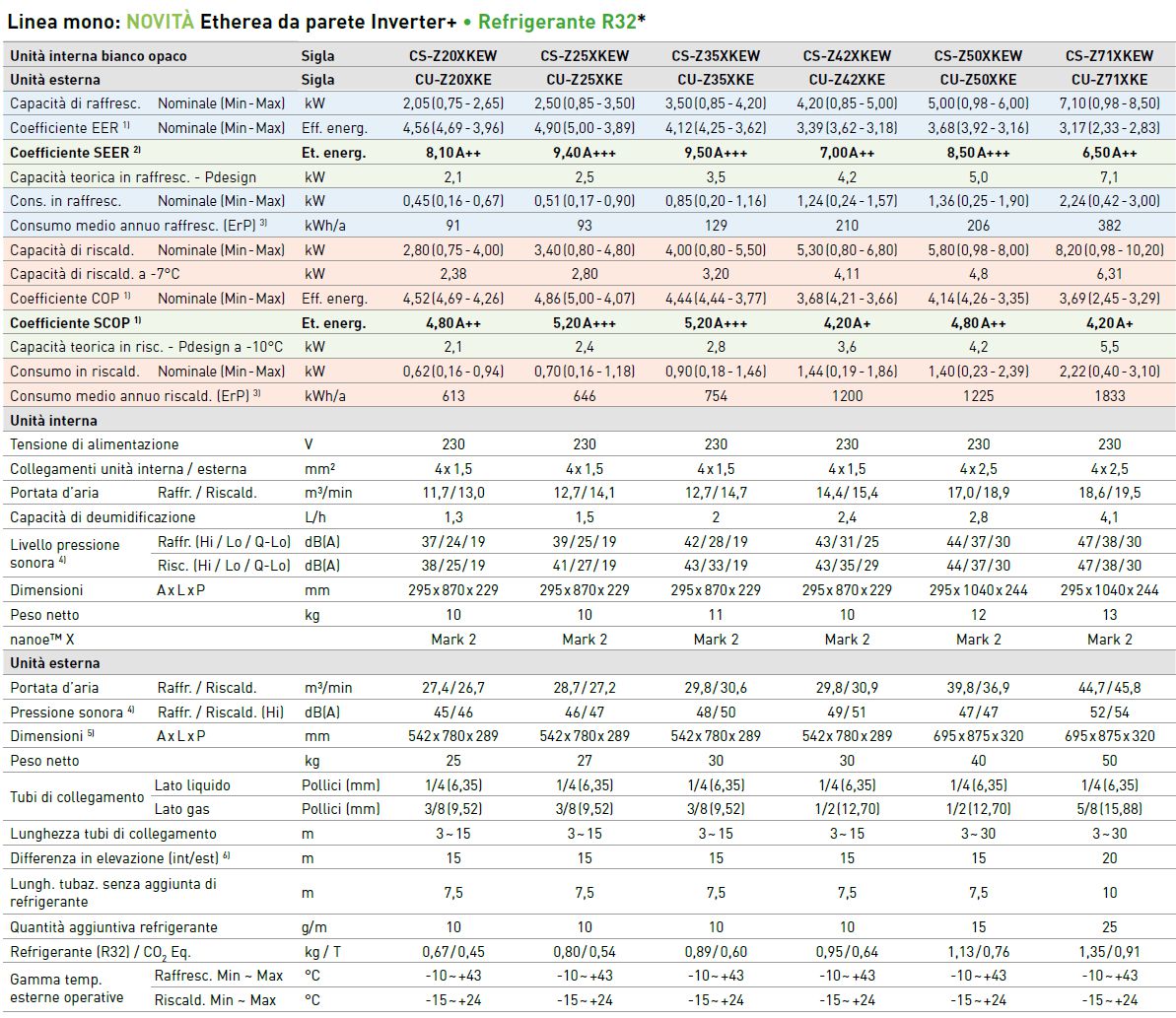Click the CS-Z50XKEW model header

point(978,56)
